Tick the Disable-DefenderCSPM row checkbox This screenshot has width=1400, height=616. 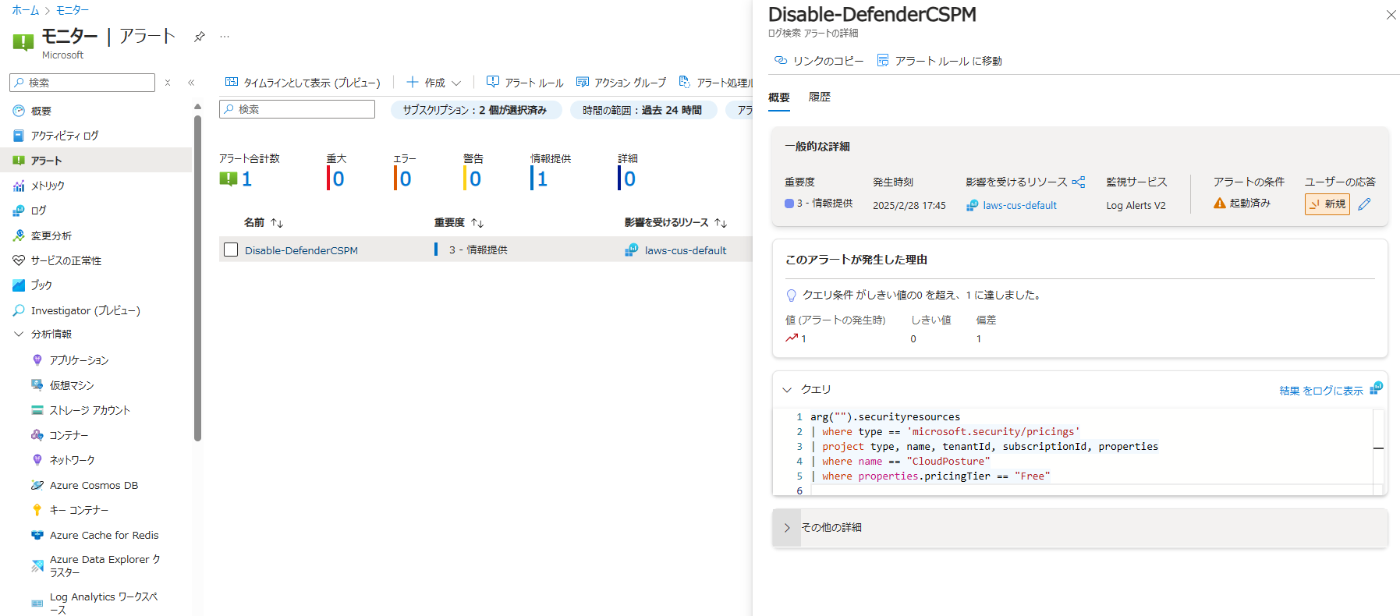[x=231, y=250]
